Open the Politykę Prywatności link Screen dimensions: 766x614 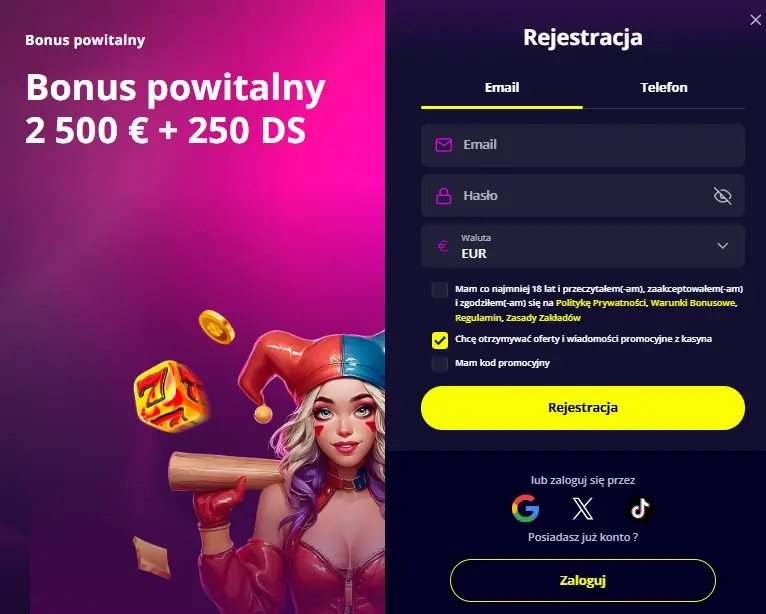click(600, 303)
